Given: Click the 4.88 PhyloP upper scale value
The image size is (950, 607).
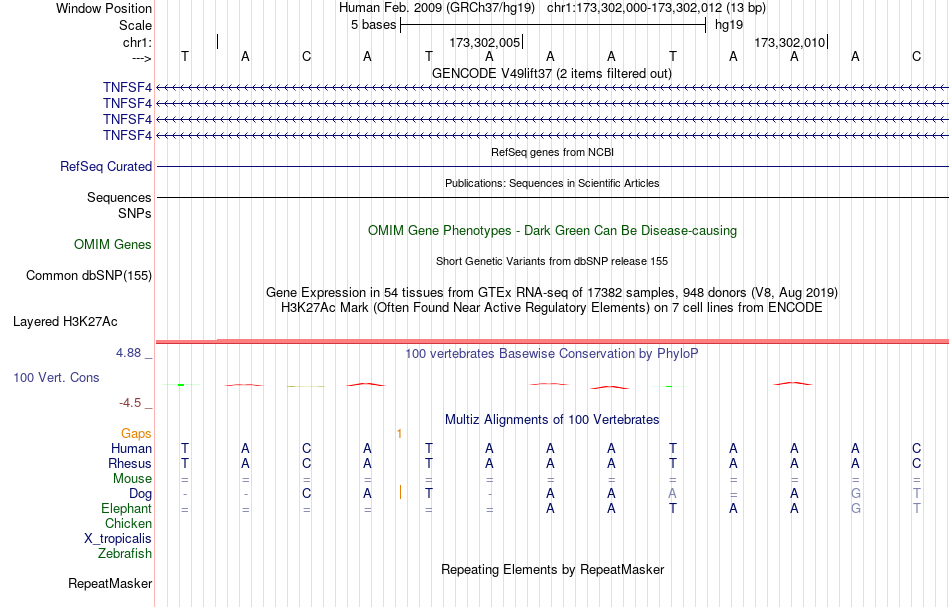Looking at the screenshot, I should click(x=128, y=353).
